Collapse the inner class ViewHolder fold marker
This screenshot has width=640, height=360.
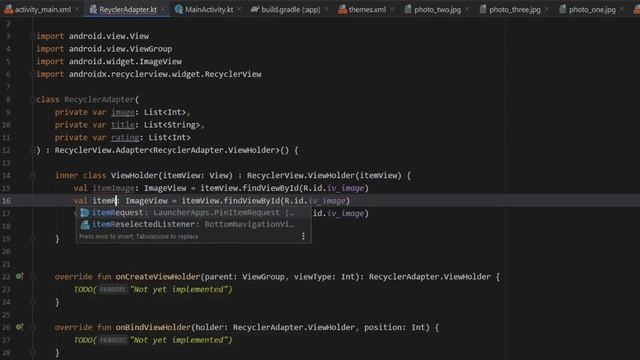[33, 176]
